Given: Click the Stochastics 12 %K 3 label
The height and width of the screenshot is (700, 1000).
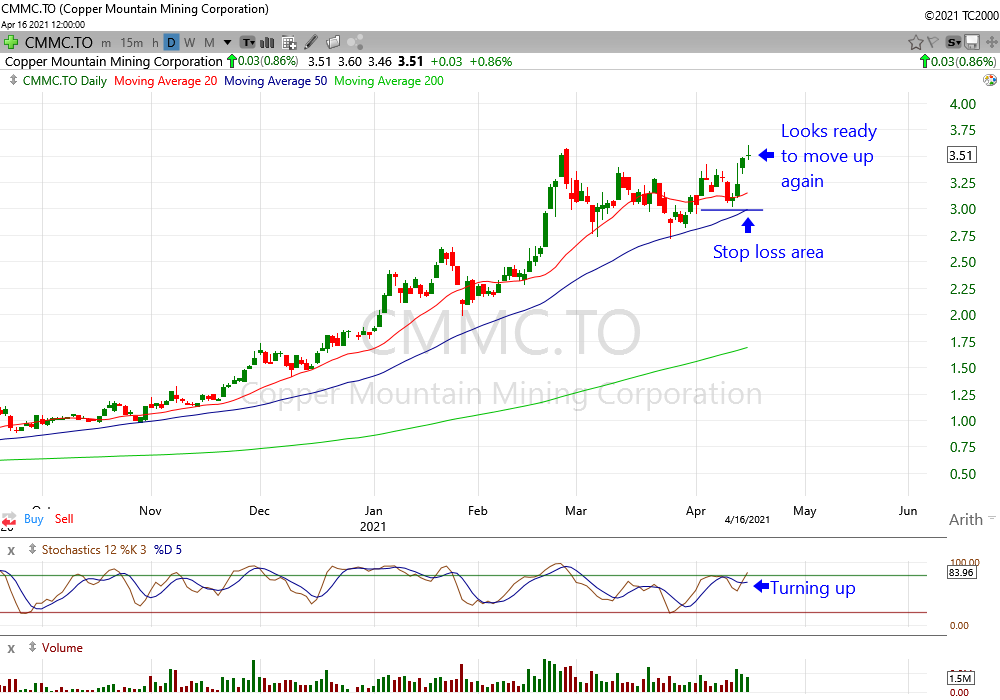Looking at the screenshot, I should 94,550.
